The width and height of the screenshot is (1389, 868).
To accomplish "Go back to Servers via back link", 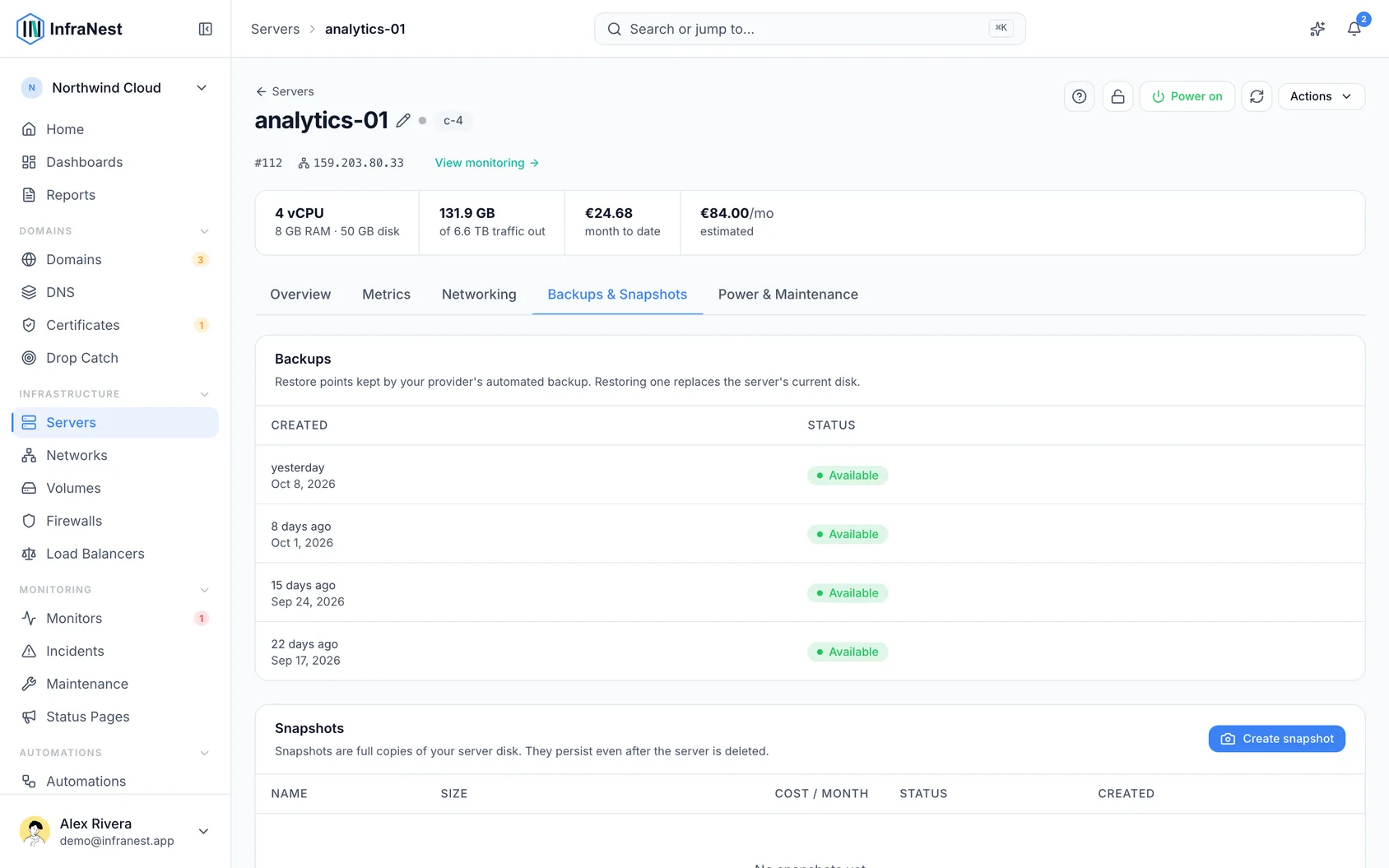I will (285, 91).
